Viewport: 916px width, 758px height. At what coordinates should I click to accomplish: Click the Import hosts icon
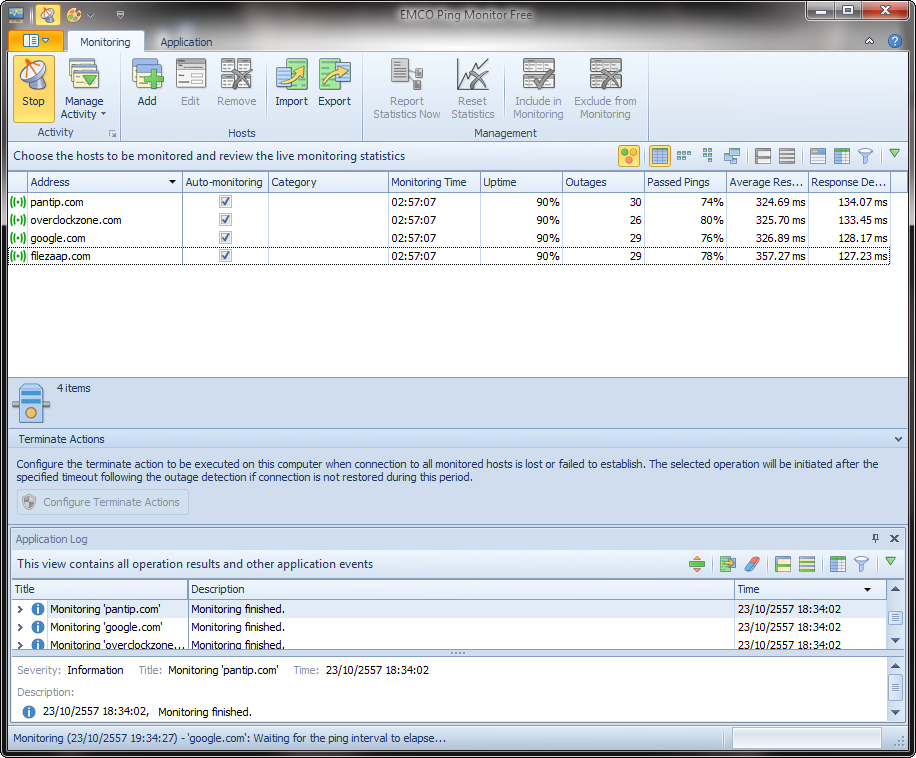click(291, 76)
